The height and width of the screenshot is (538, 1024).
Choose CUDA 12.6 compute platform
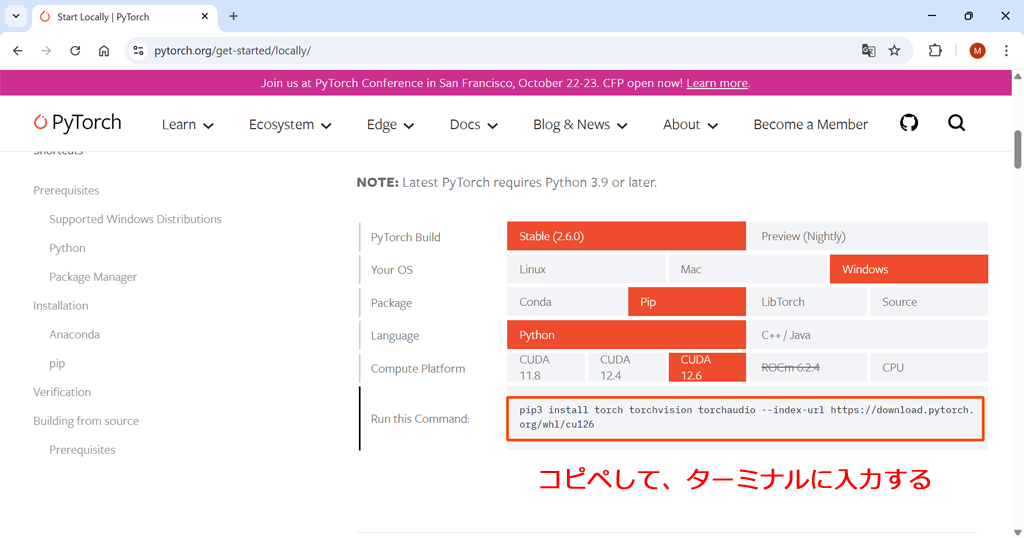pos(707,368)
